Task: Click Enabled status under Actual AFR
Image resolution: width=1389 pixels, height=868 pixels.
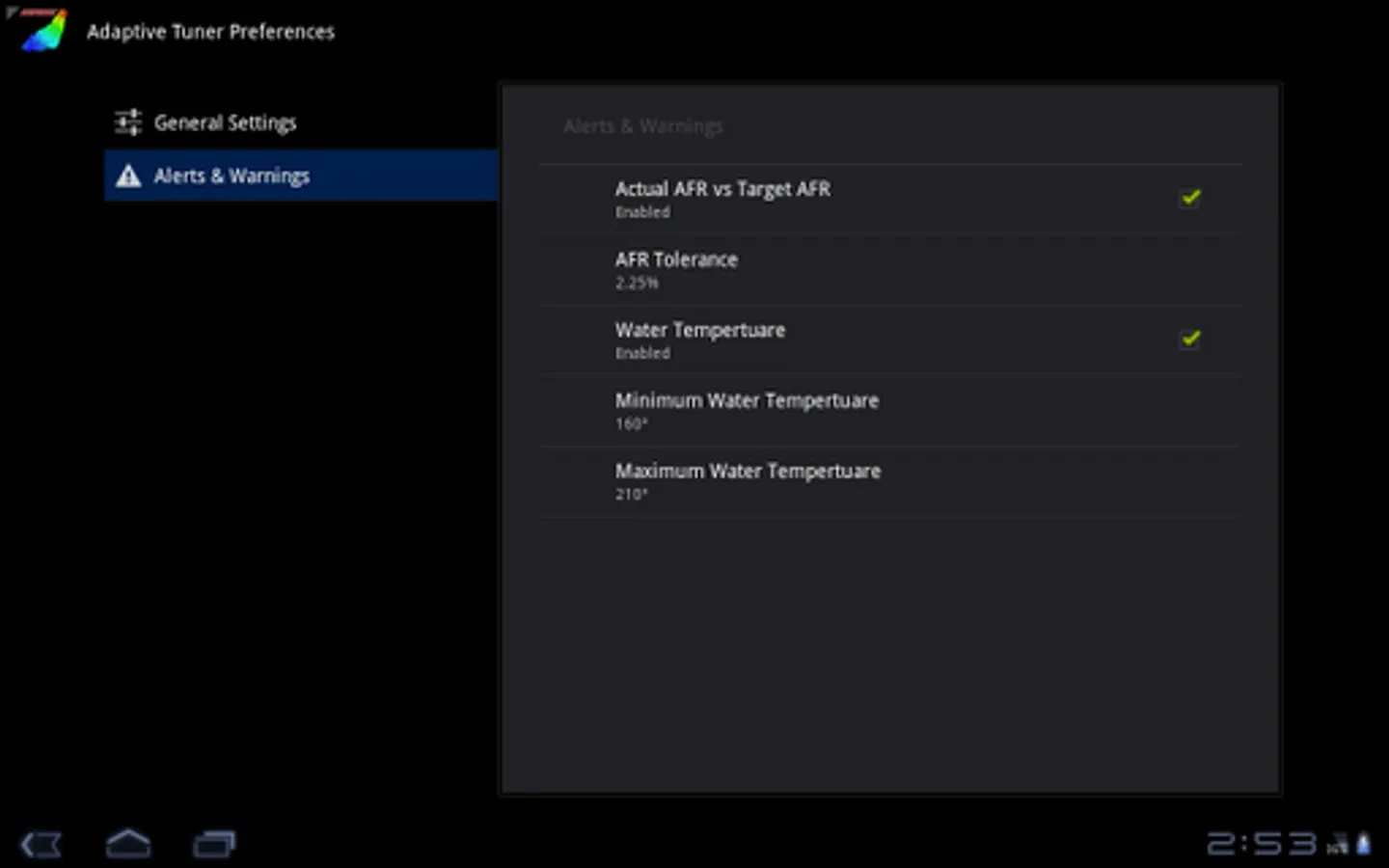Action: pyautogui.click(x=642, y=212)
